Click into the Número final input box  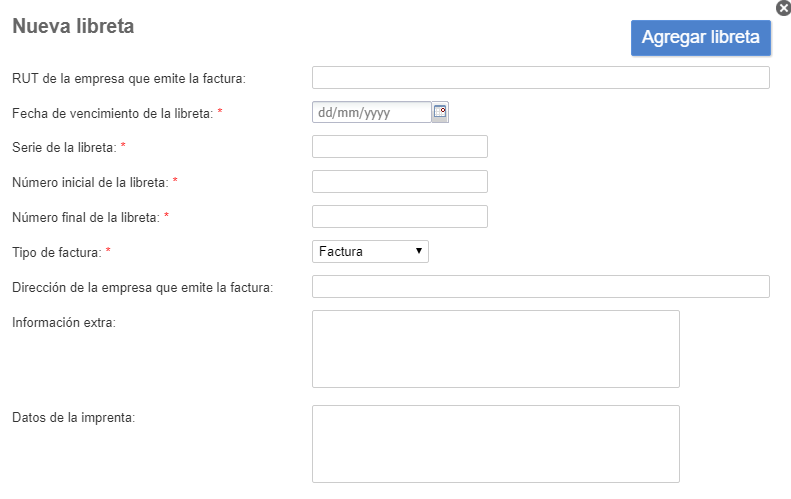pyautogui.click(x=399, y=217)
